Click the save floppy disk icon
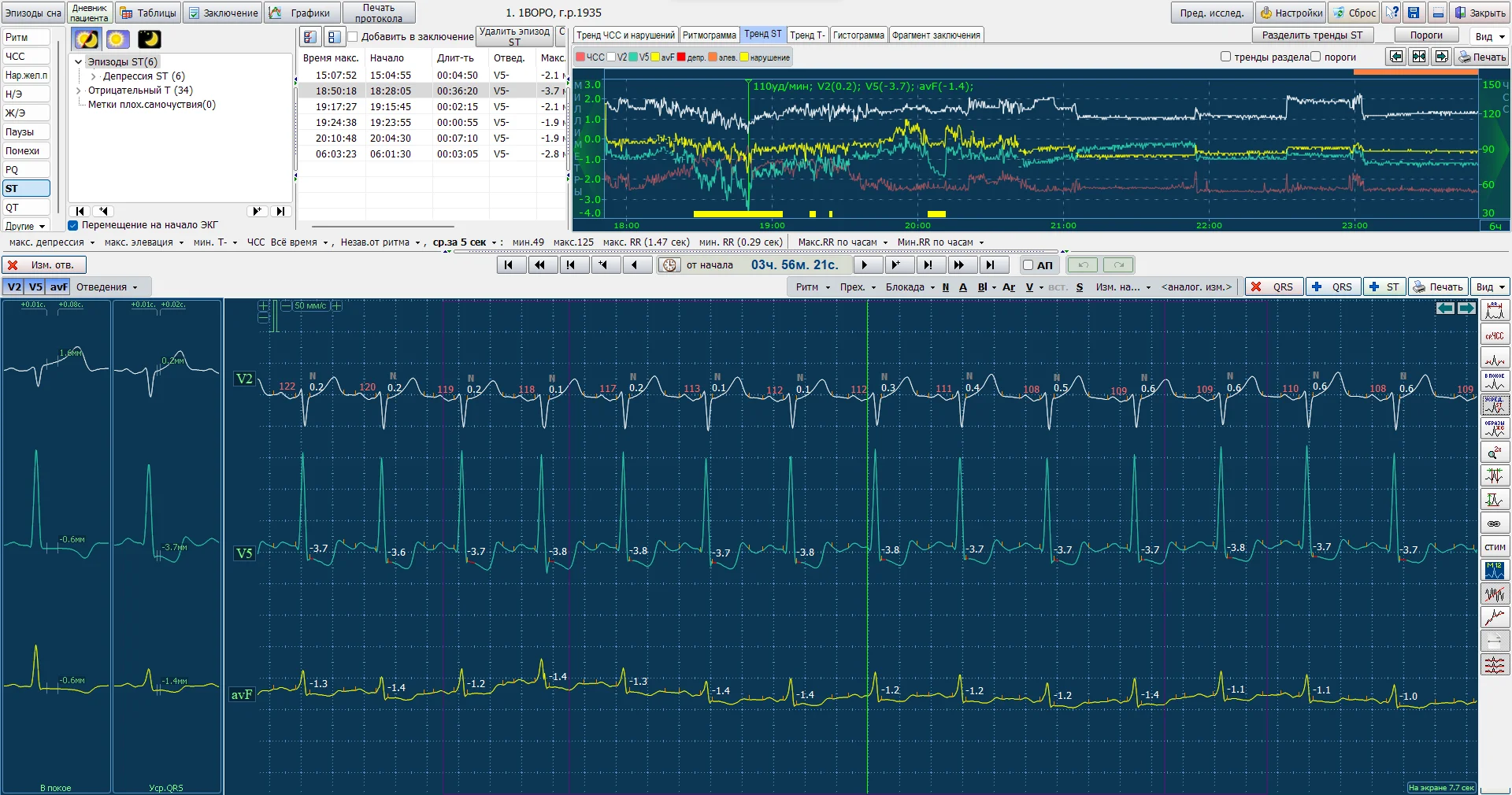 [x=1414, y=13]
